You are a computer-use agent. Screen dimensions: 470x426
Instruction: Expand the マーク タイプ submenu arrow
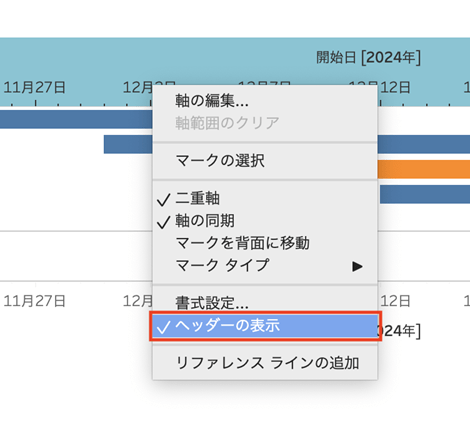pos(357,266)
